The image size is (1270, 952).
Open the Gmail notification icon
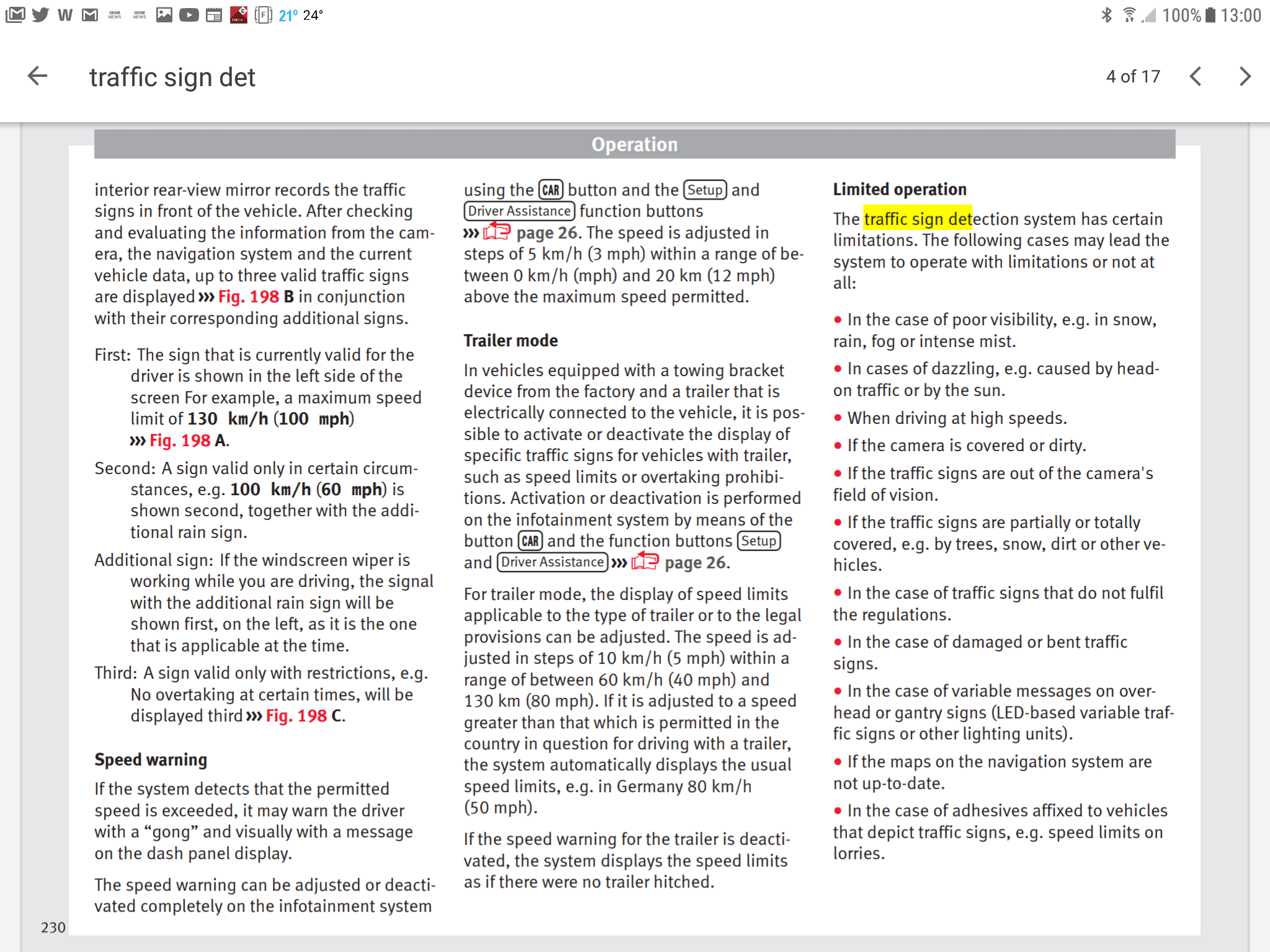pos(89,15)
